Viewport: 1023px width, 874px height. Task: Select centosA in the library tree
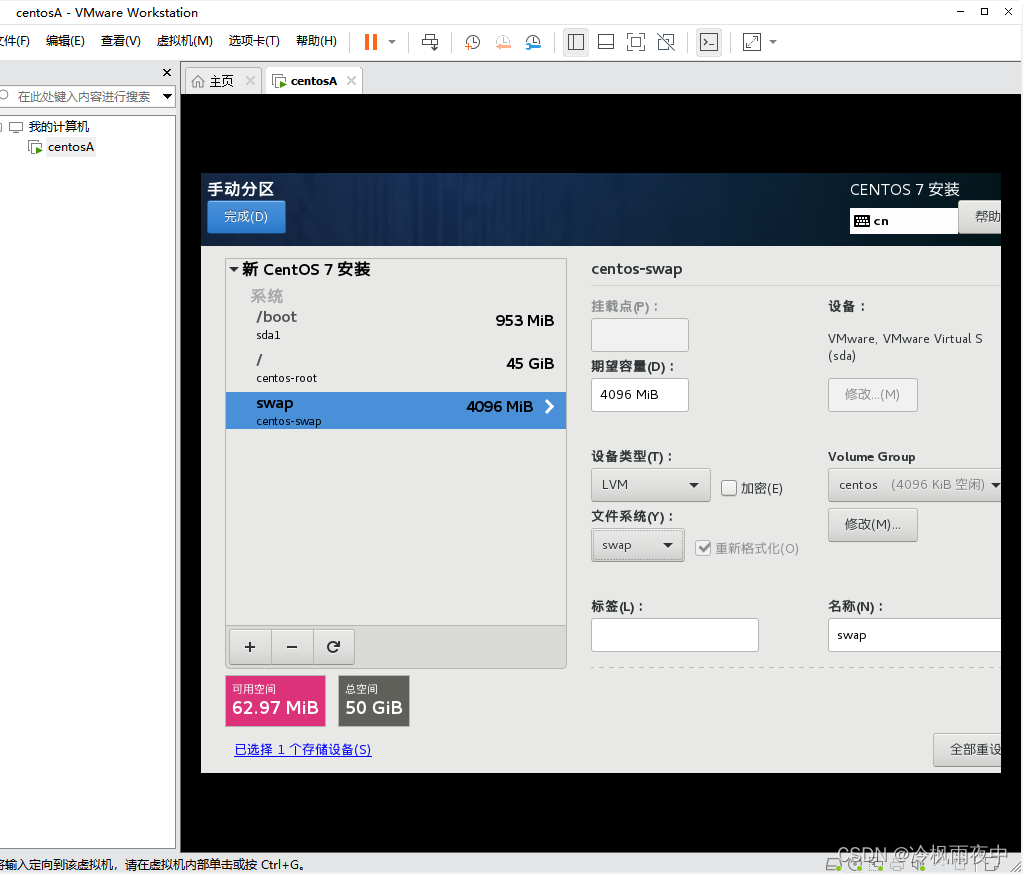tap(71, 147)
